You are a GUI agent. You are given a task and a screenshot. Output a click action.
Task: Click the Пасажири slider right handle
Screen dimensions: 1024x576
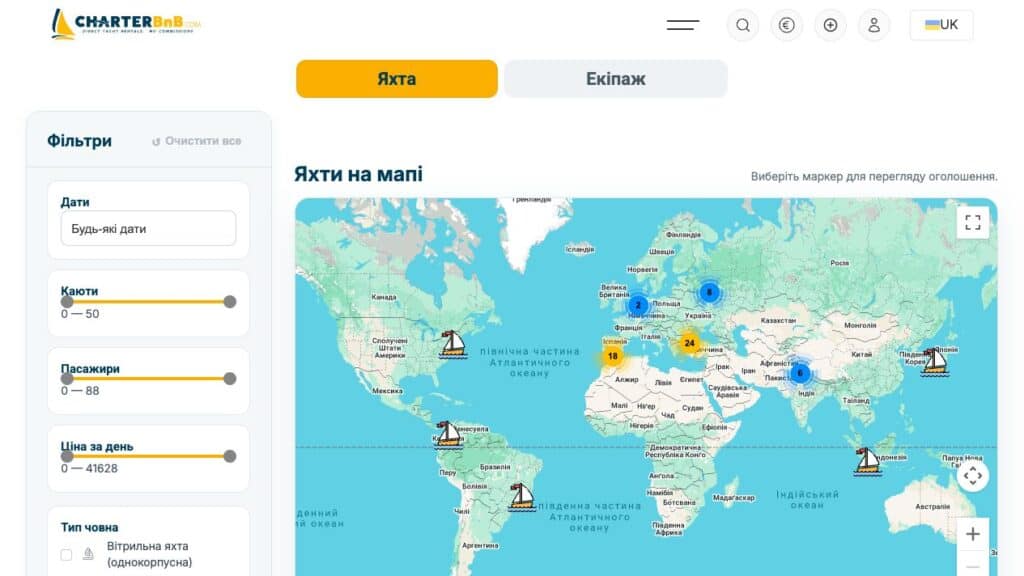[230, 379]
